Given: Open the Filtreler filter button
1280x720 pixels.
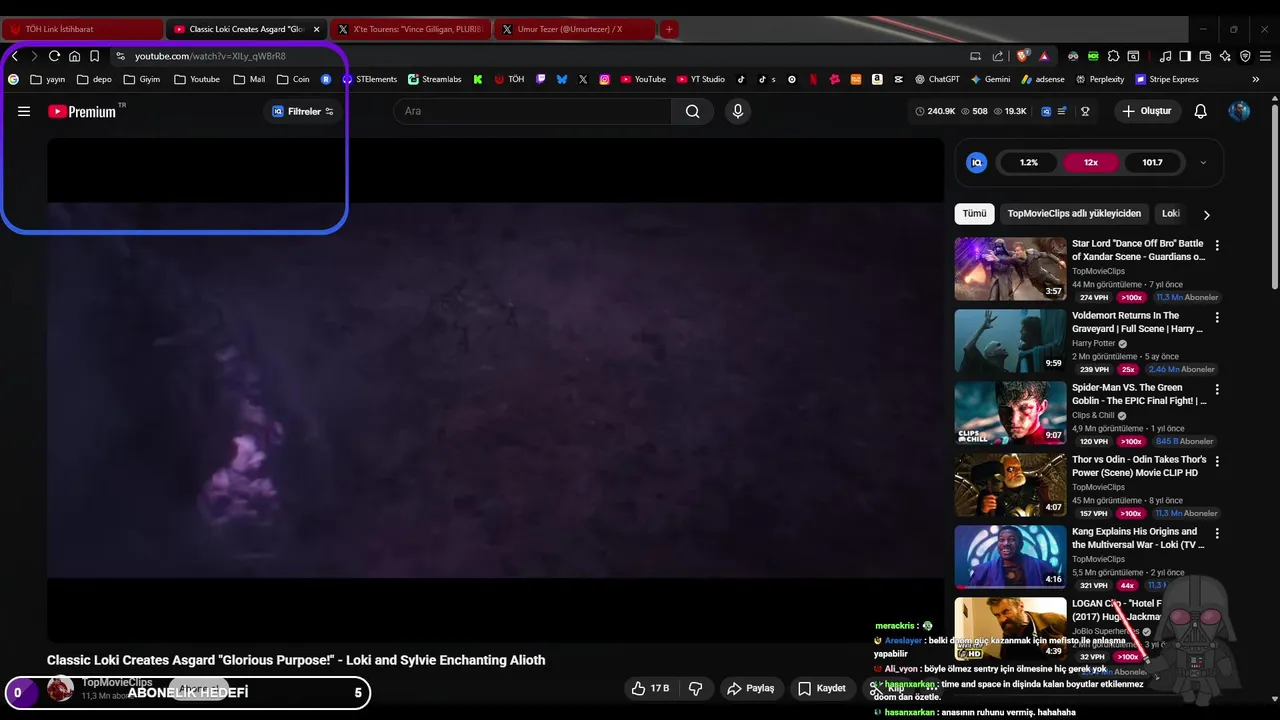Looking at the screenshot, I should click(303, 111).
